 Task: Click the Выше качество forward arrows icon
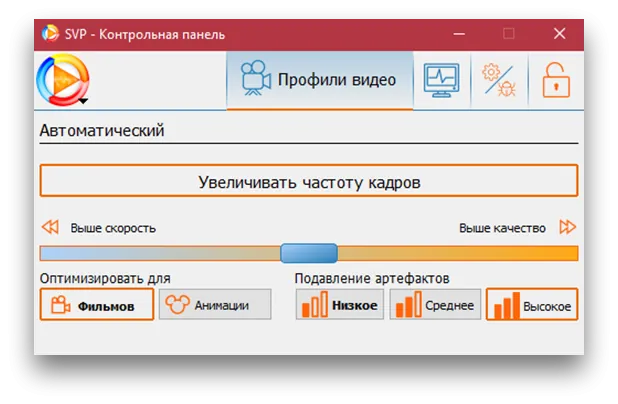pyautogui.click(x=568, y=227)
